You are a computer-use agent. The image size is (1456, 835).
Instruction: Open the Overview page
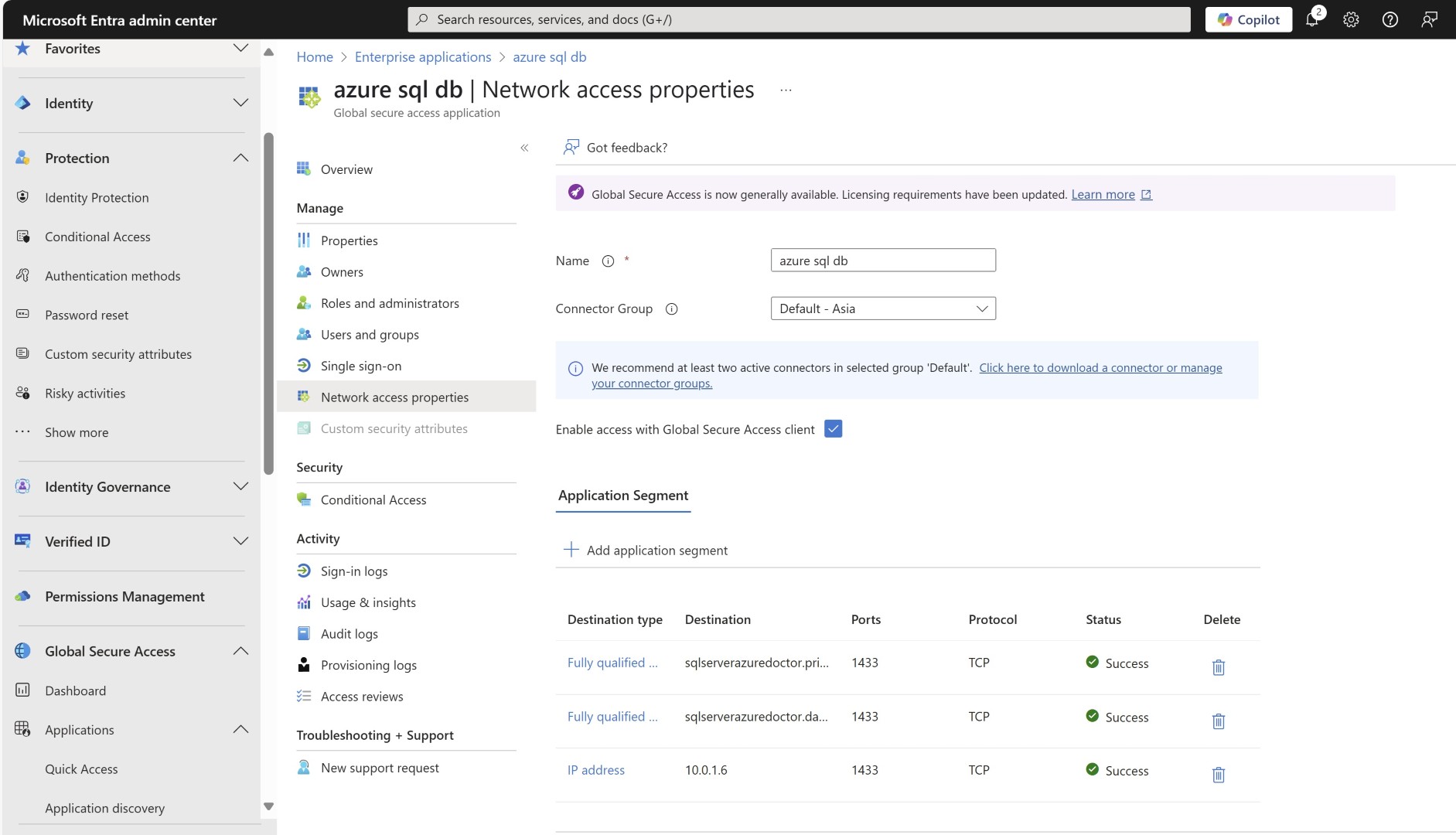(346, 169)
